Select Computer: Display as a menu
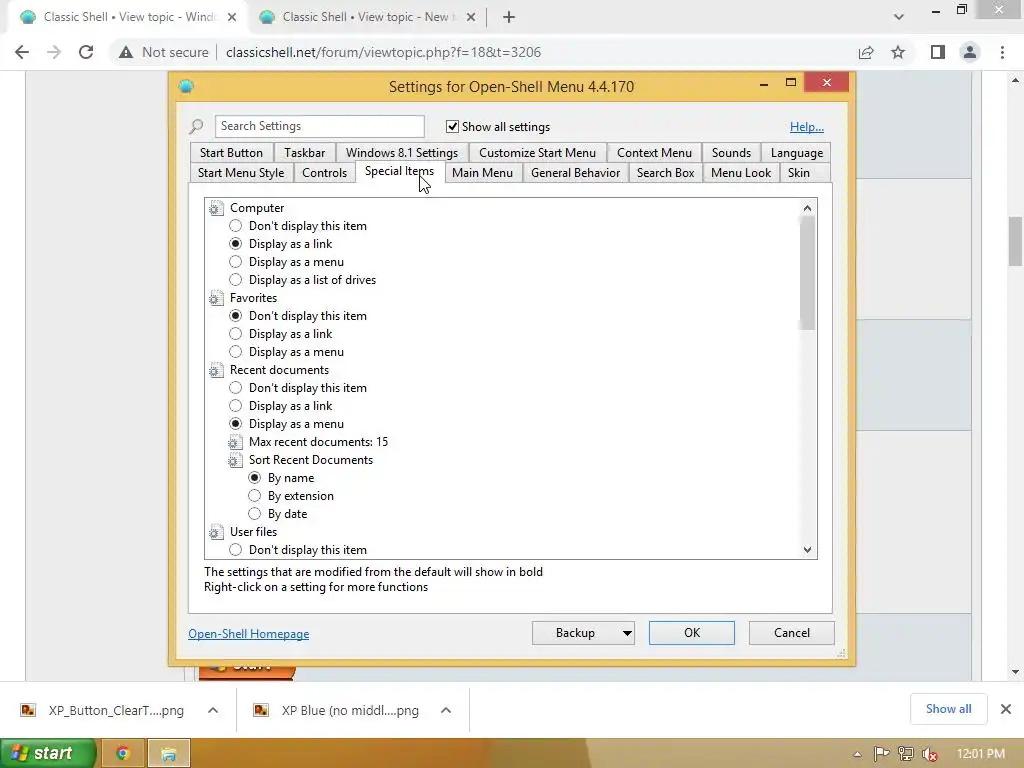 click(235, 262)
